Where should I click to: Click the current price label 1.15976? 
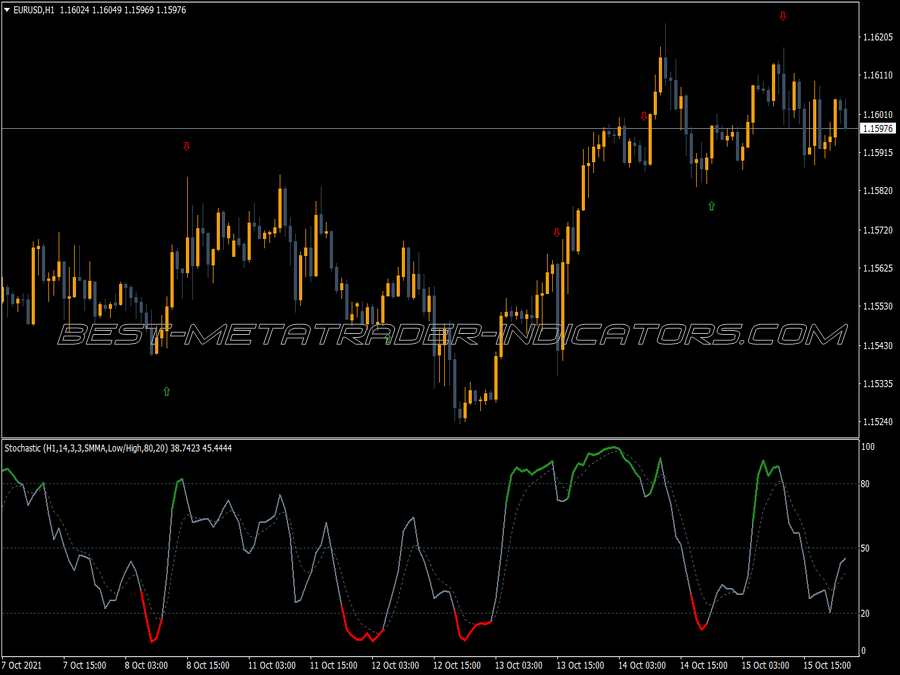pos(878,129)
